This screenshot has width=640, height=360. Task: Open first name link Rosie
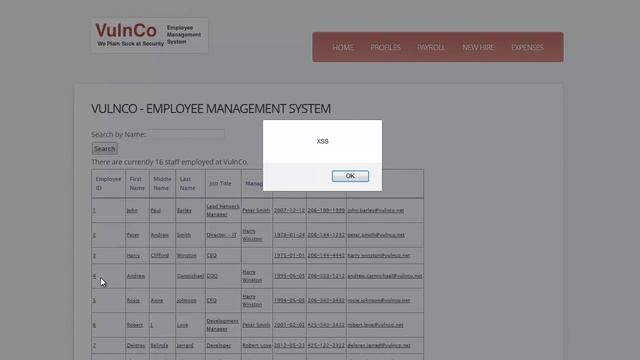pyautogui.click(x=133, y=300)
